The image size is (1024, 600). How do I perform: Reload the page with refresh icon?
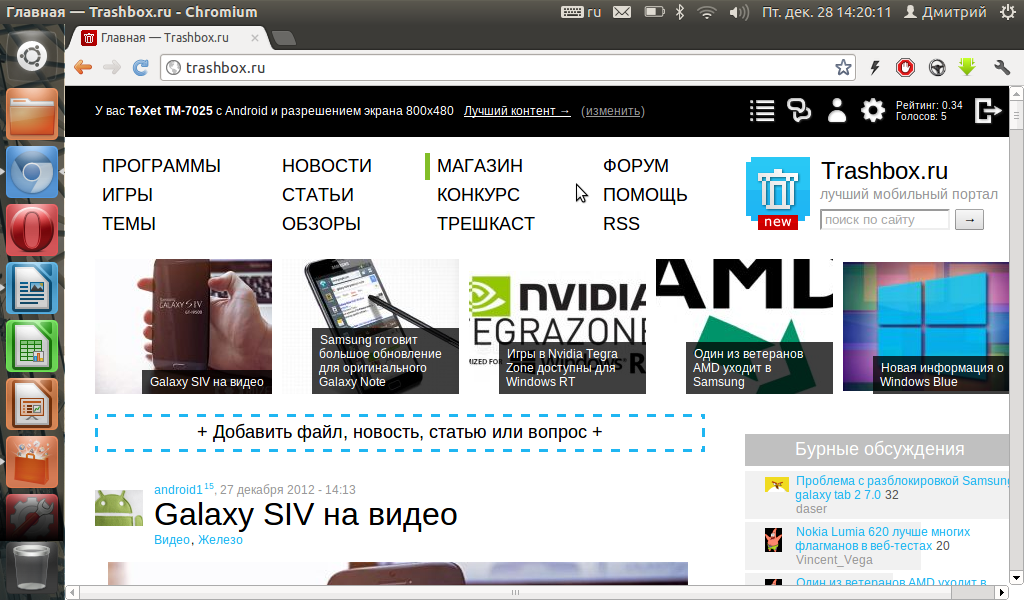point(140,67)
